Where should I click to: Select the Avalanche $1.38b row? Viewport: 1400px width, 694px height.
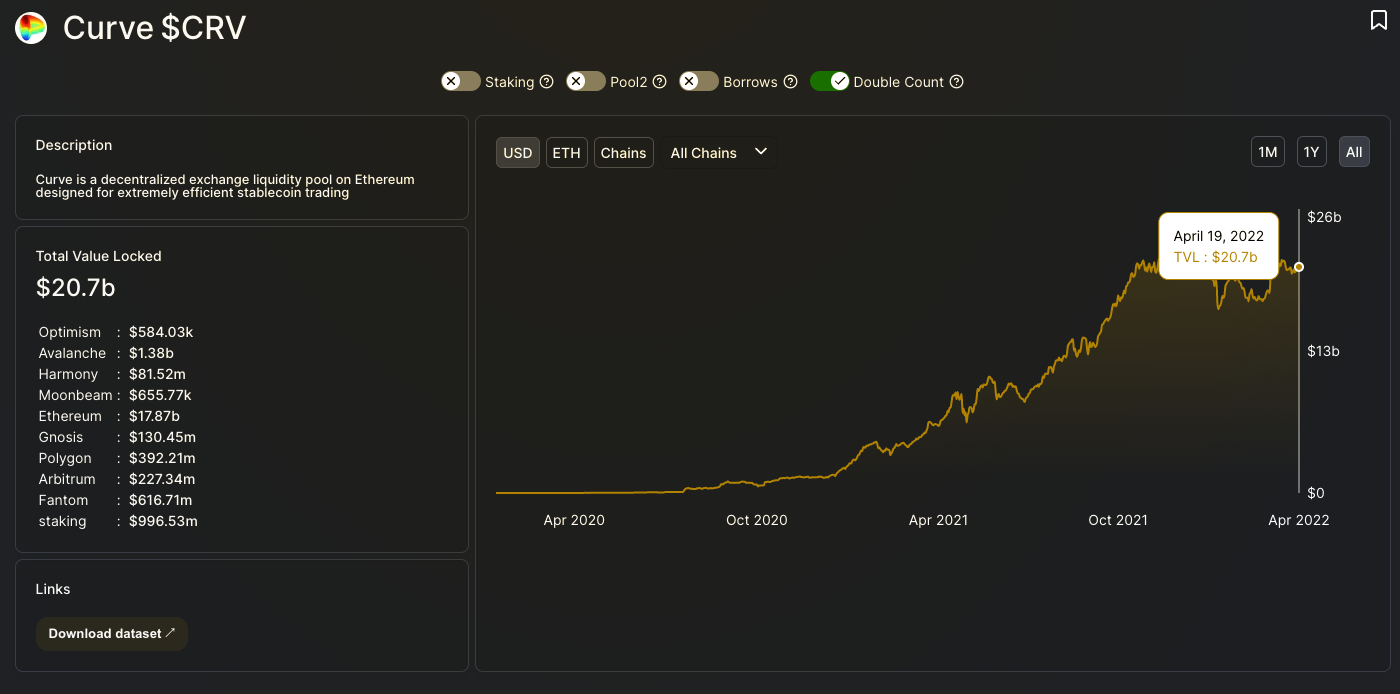click(105, 353)
